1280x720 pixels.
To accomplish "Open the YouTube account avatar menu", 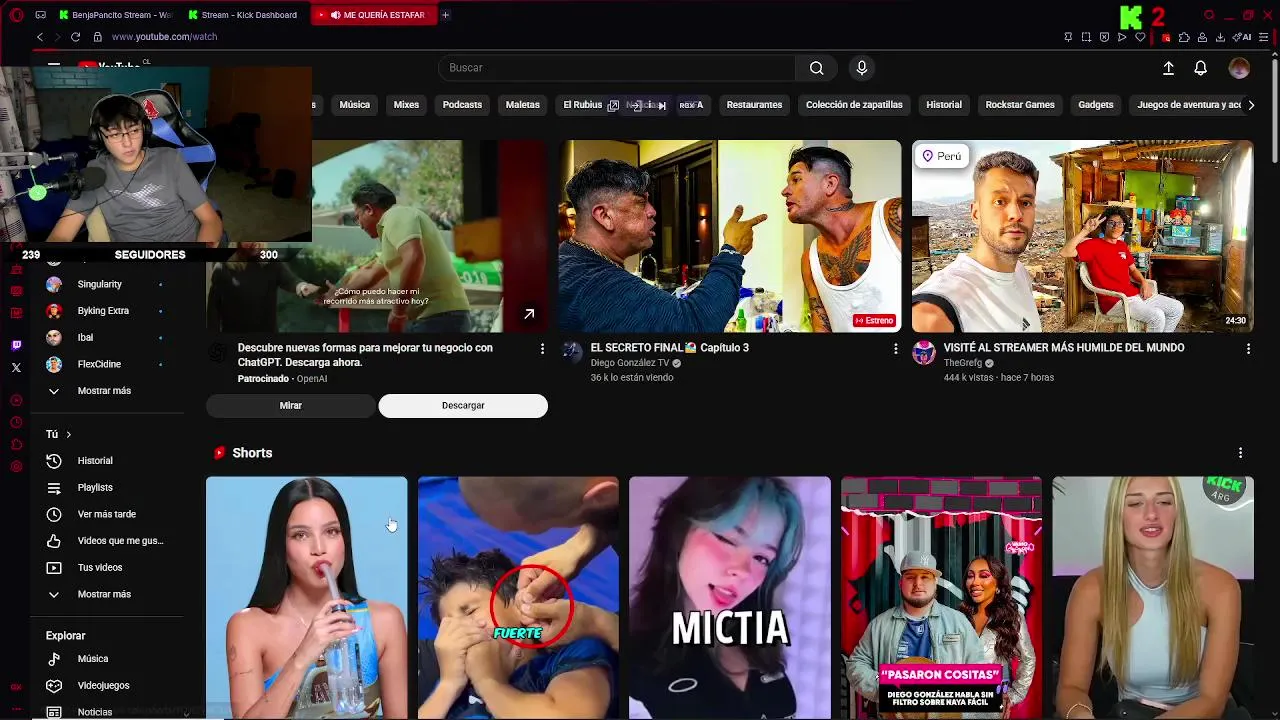I will [x=1239, y=68].
